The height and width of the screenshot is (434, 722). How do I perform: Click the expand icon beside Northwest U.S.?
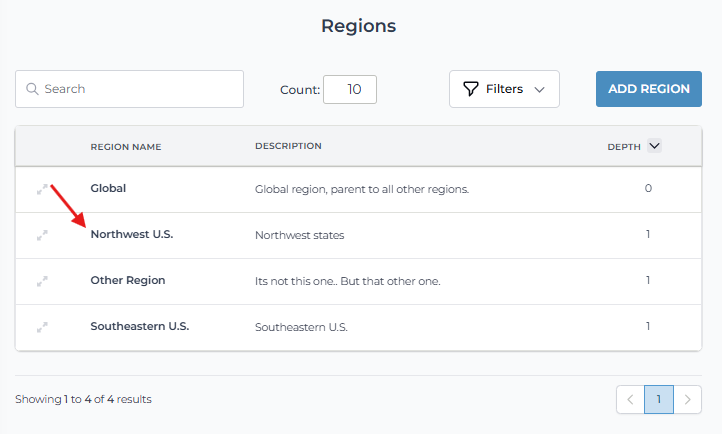(x=42, y=235)
